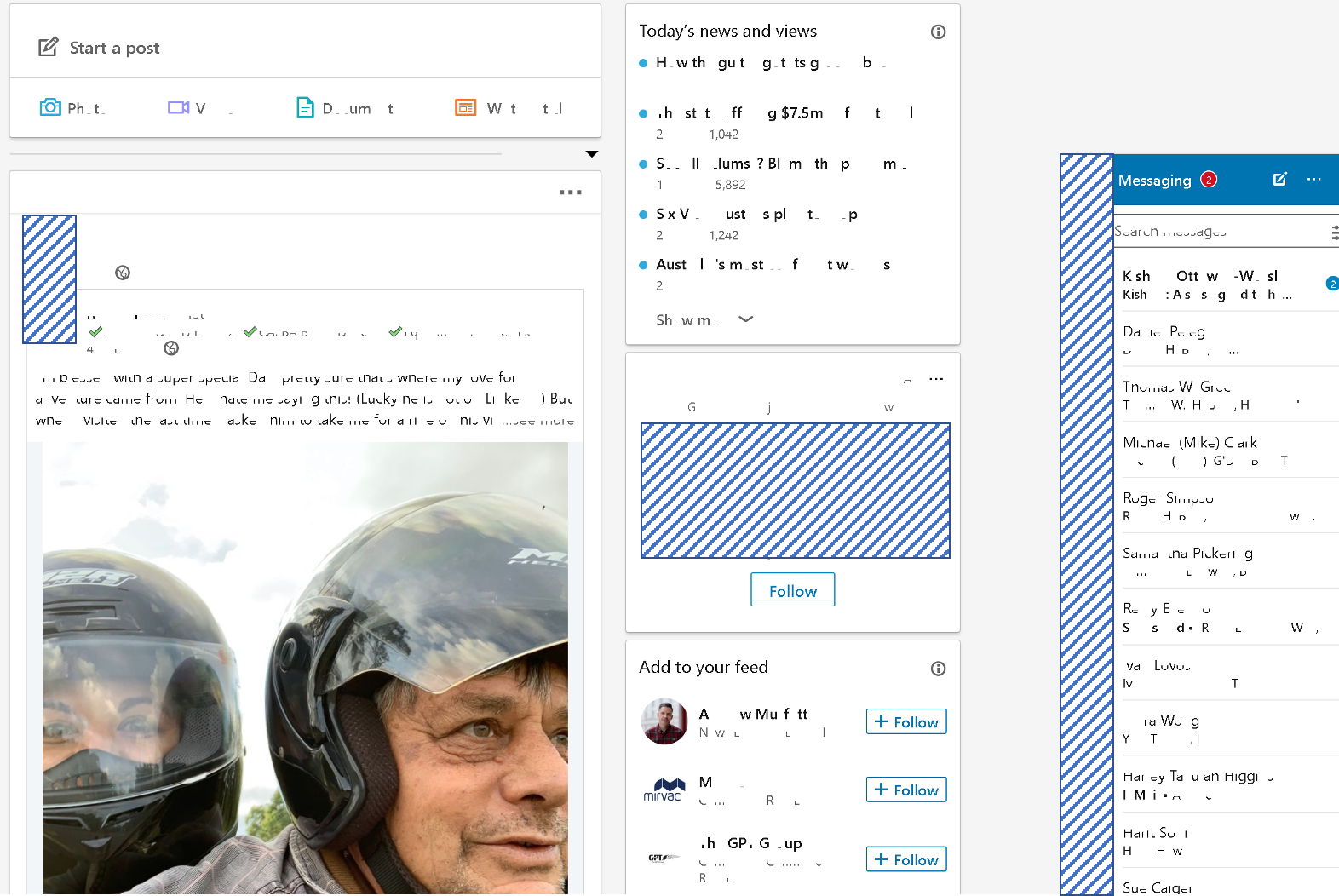Screen dimensions: 1339x896
Task: Open the Kish conversation with unread badge
Action: [1227, 284]
